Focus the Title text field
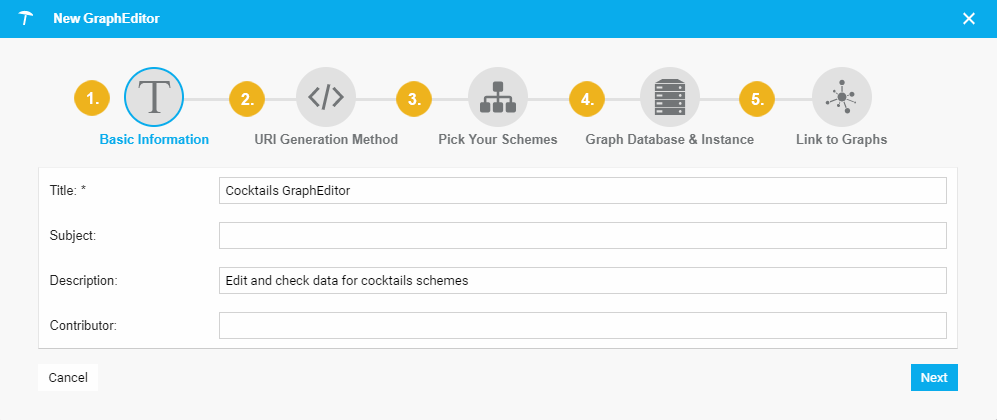The height and width of the screenshot is (420, 997). [x=582, y=190]
